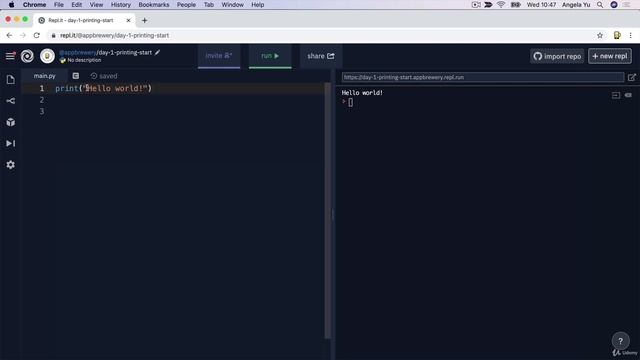Open the debugger icon in sidebar
Viewport: 640px width, 360px height.
click(11, 143)
